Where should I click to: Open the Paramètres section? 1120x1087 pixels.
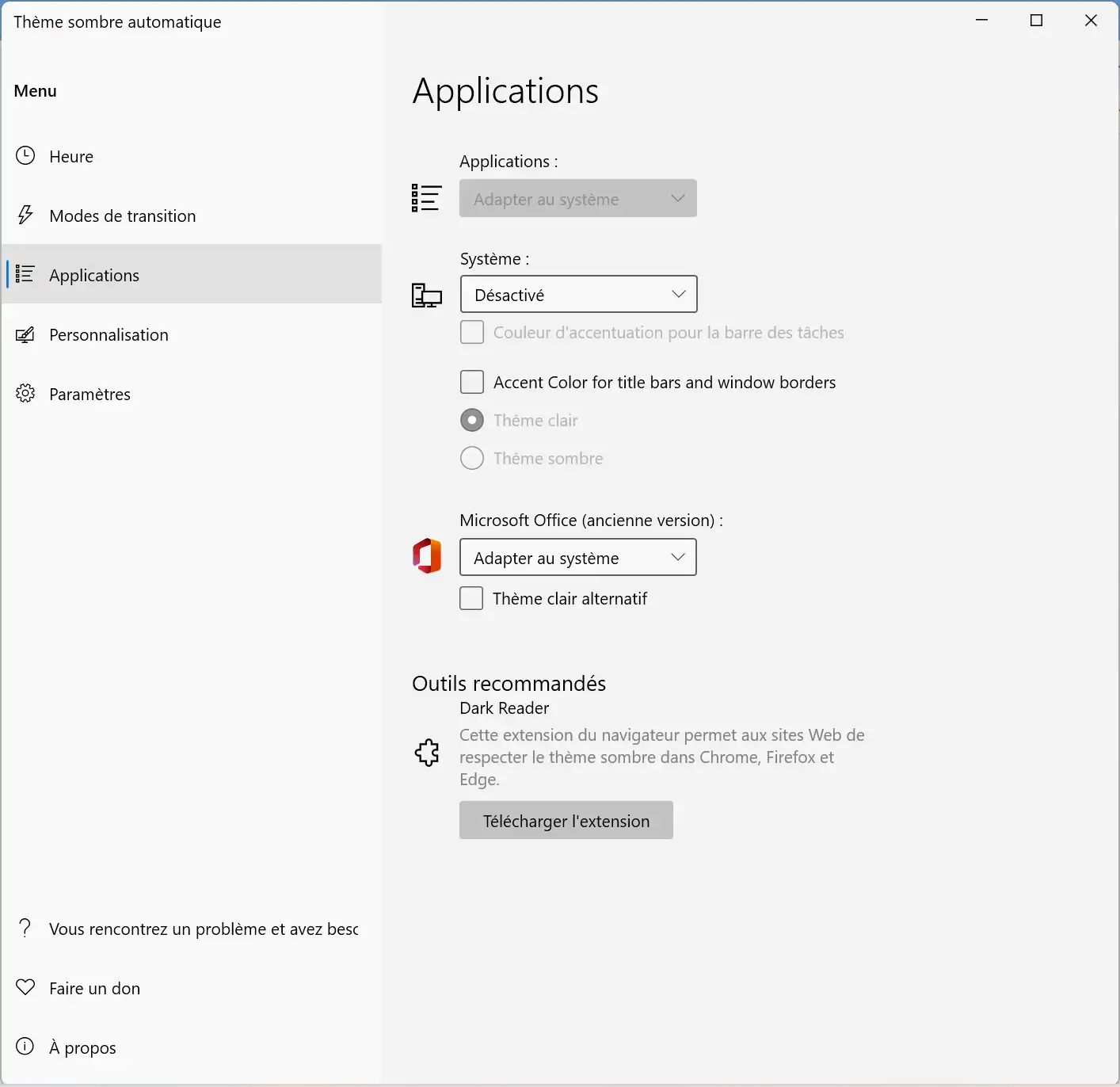tap(192, 394)
